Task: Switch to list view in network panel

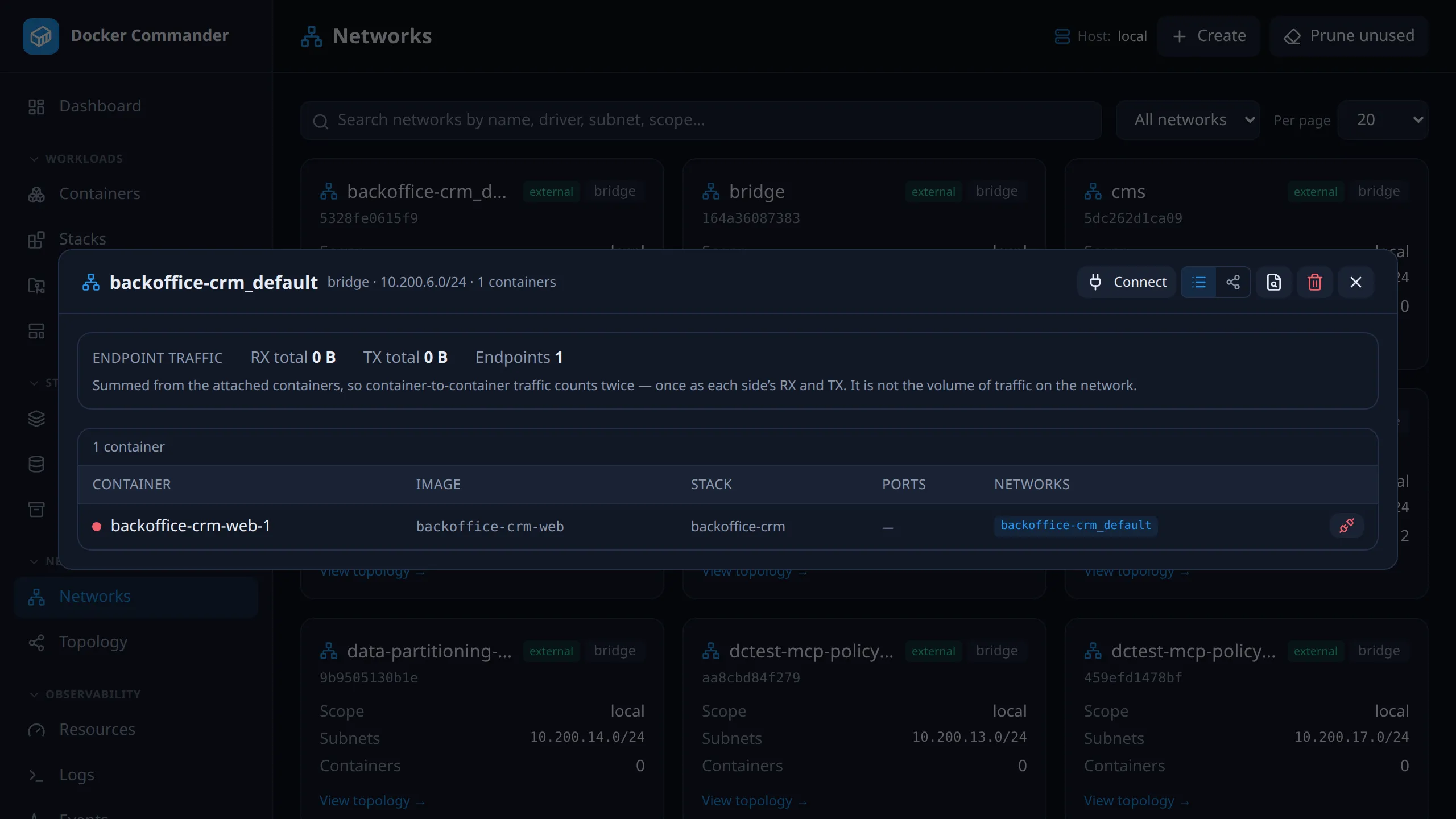Action: [1199, 282]
